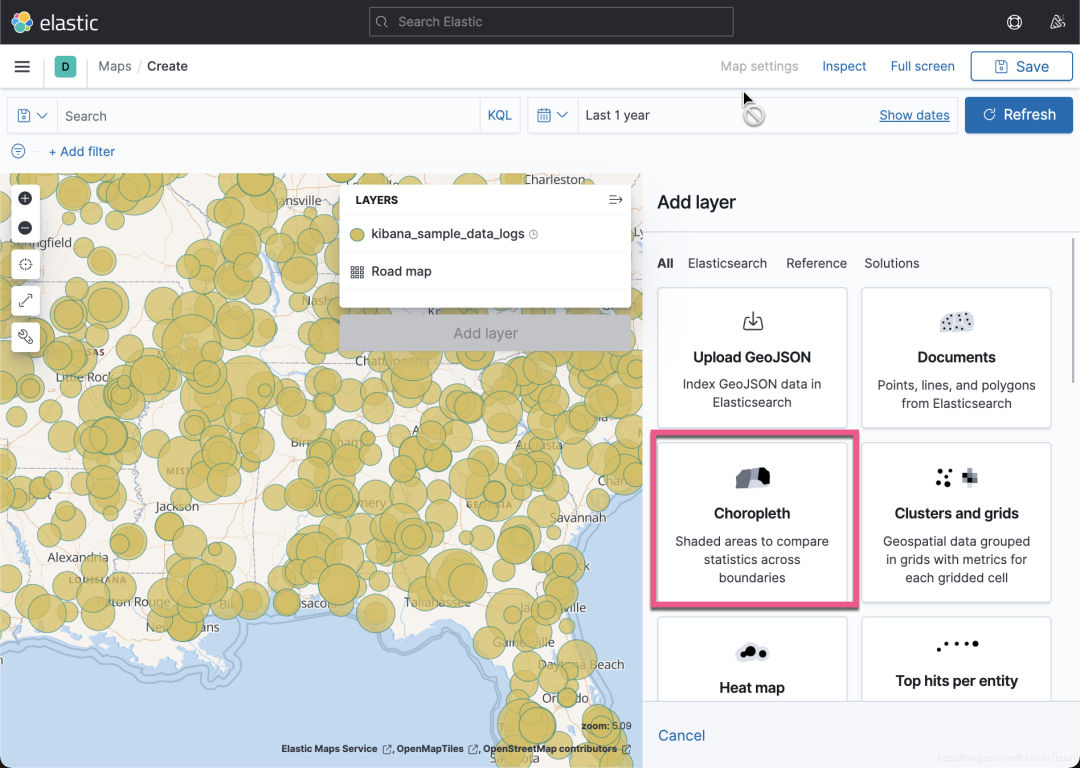Image resolution: width=1080 pixels, height=768 pixels.
Task: Collapse the Layers panel
Action: click(615, 200)
